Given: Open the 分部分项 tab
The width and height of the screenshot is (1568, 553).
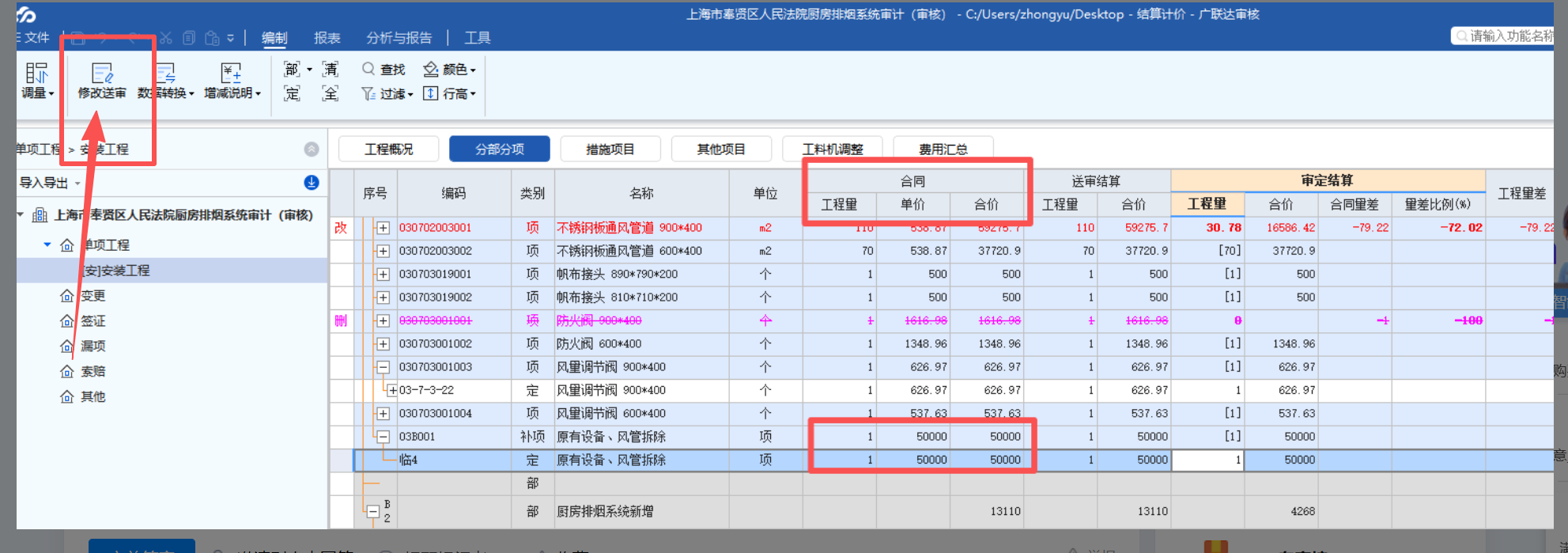Looking at the screenshot, I should 500,149.
